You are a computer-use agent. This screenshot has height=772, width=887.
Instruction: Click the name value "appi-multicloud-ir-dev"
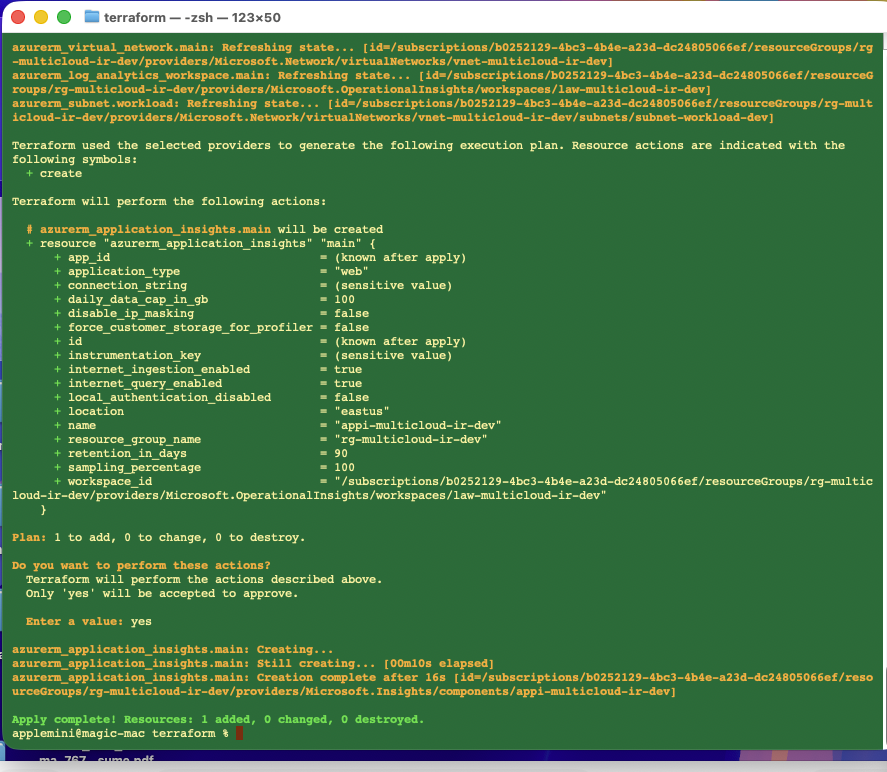(418, 425)
